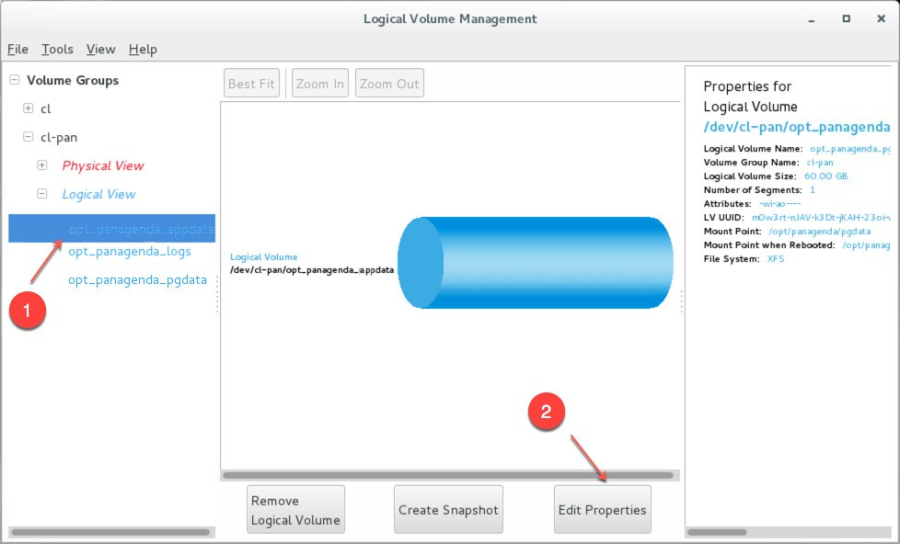Expand the cl volume group

[x=28, y=108]
